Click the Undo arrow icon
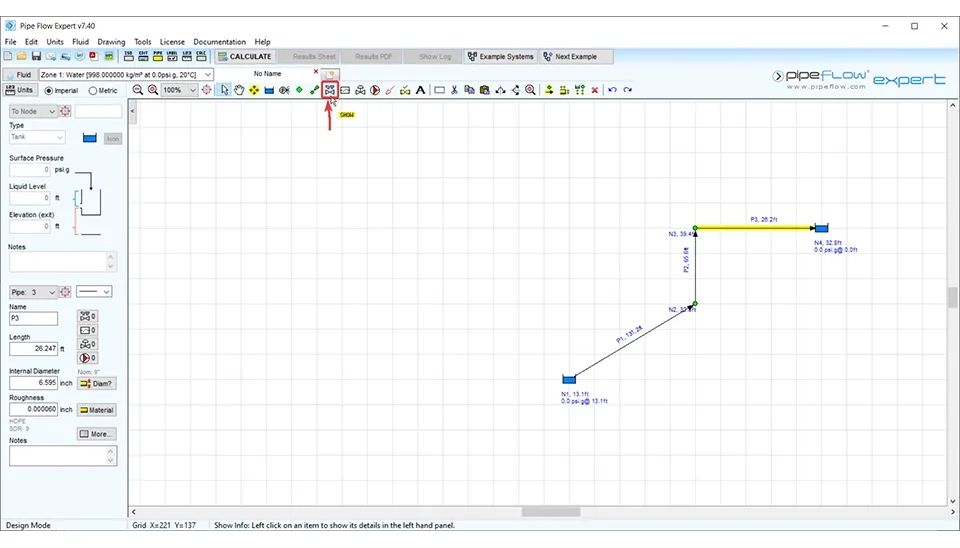Viewport: 960px width, 548px height. (612, 90)
